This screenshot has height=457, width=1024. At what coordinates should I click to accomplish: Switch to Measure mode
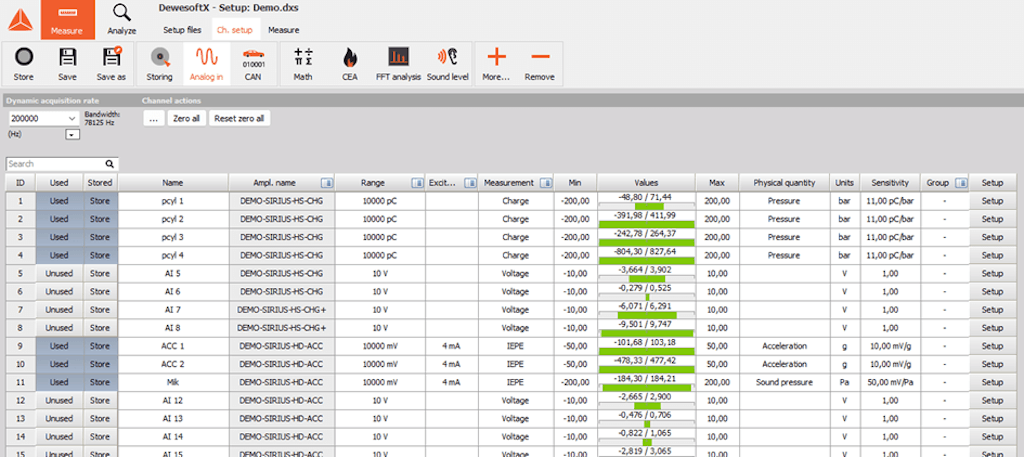click(x=67, y=20)
